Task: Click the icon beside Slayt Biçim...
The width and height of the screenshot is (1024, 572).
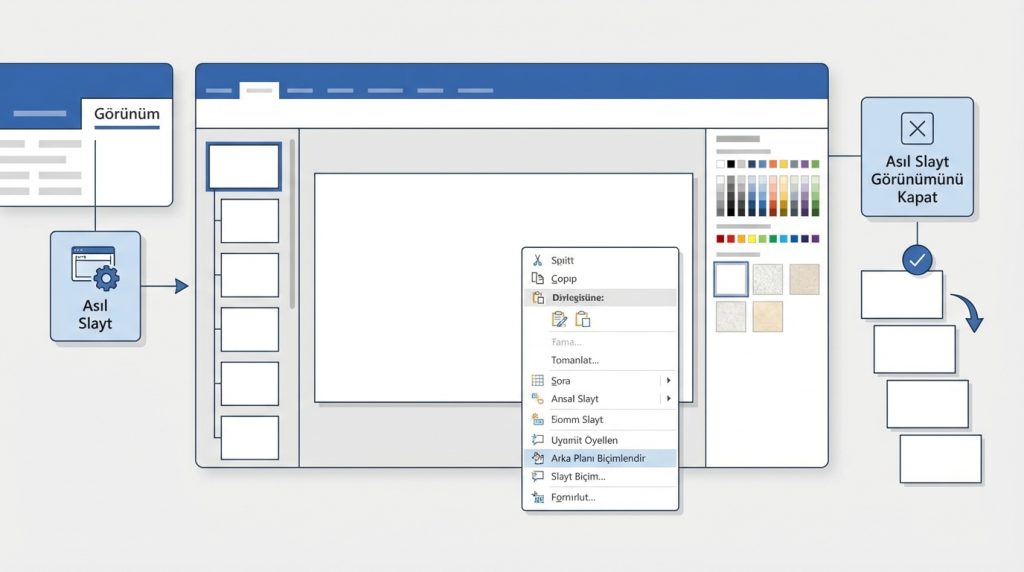Action: pyautogui.click(x=537, y=477)
